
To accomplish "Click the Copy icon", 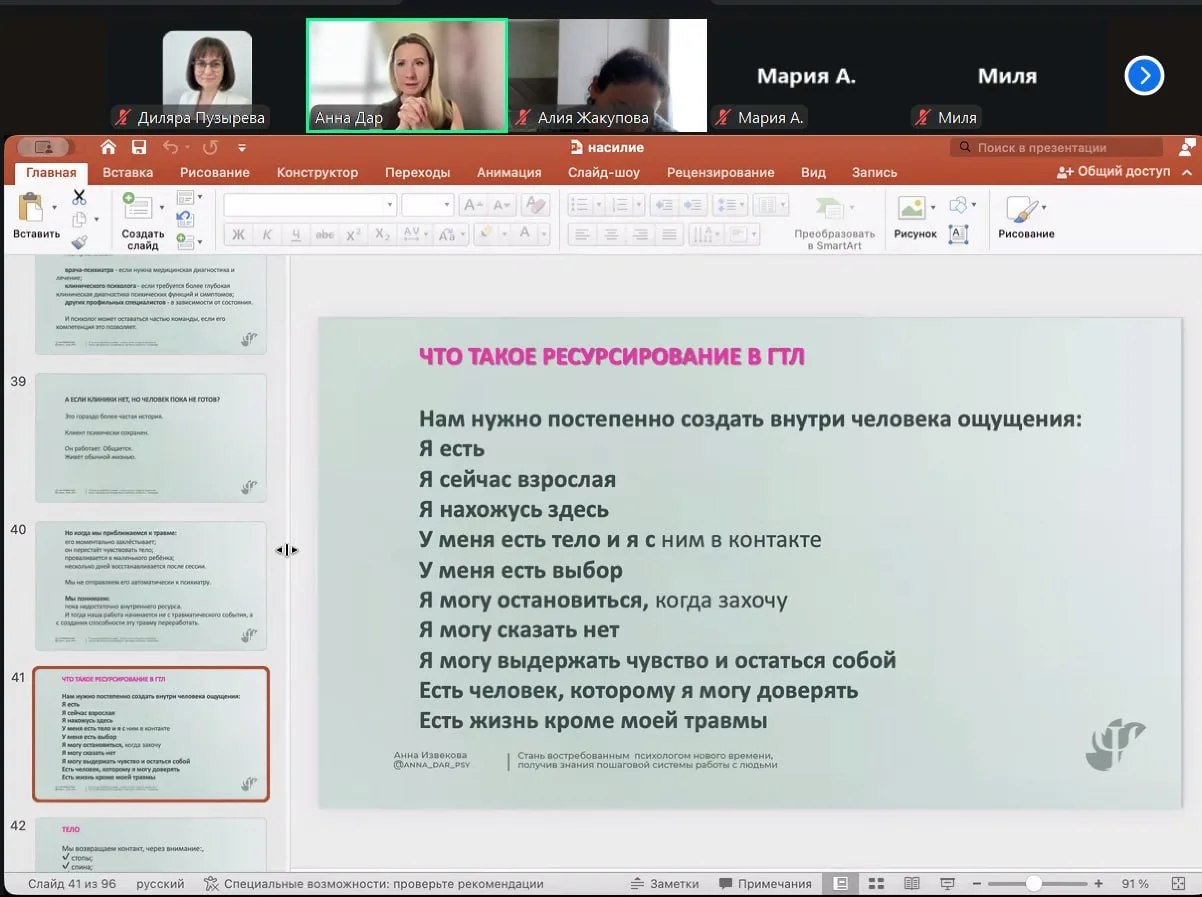I will tap(79, 219).
